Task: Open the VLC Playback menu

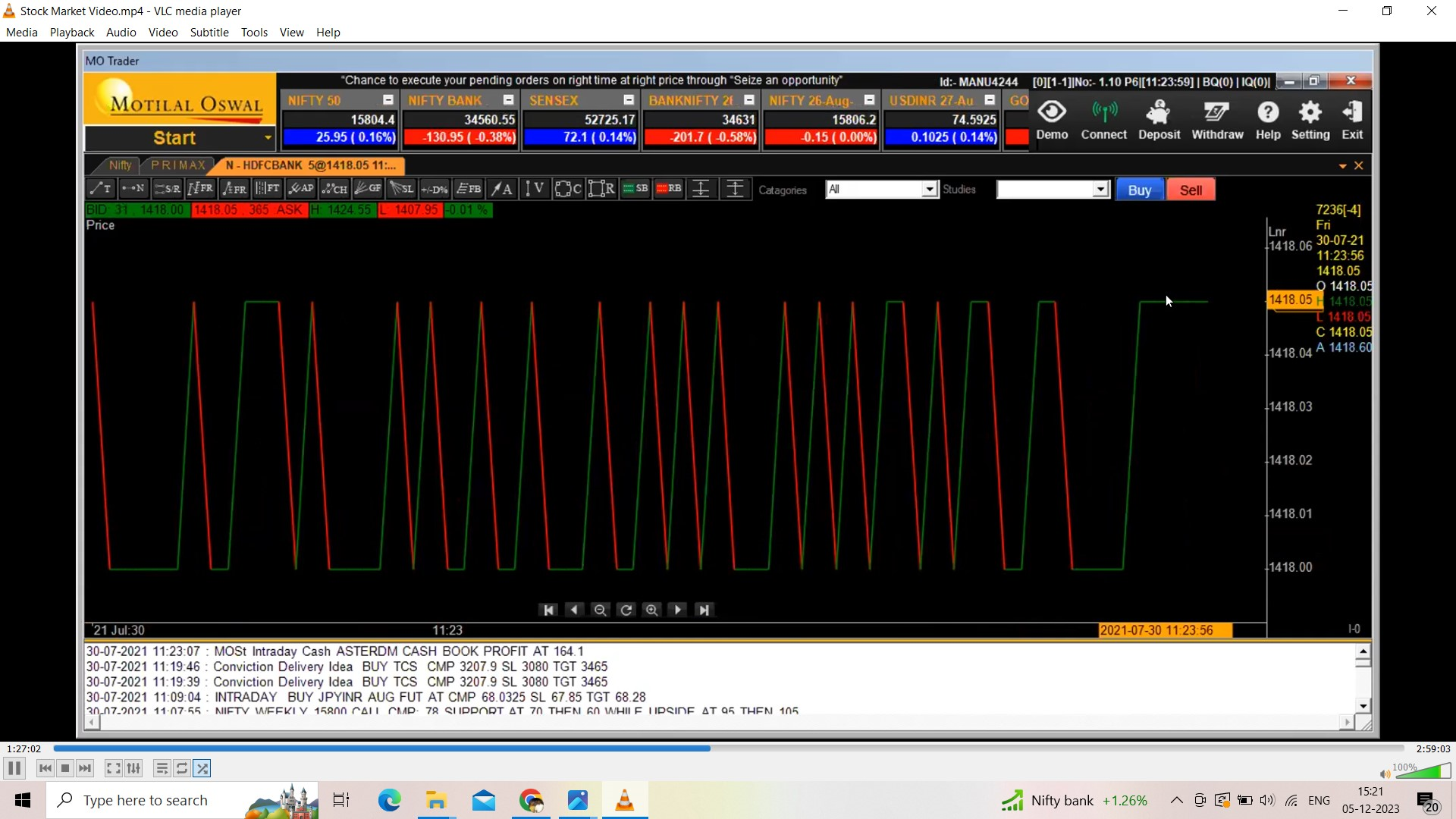Action: point(72,33)
